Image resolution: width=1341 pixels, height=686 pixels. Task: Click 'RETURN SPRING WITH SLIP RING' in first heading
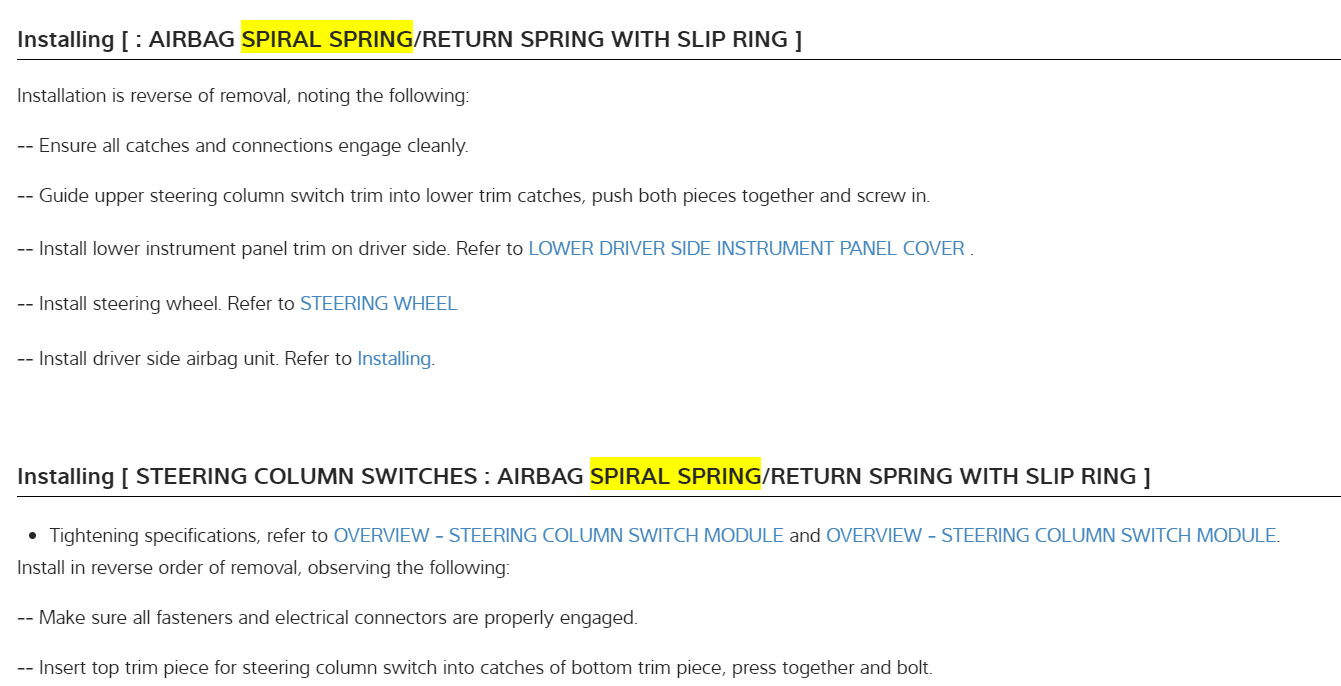coord(605,39)
